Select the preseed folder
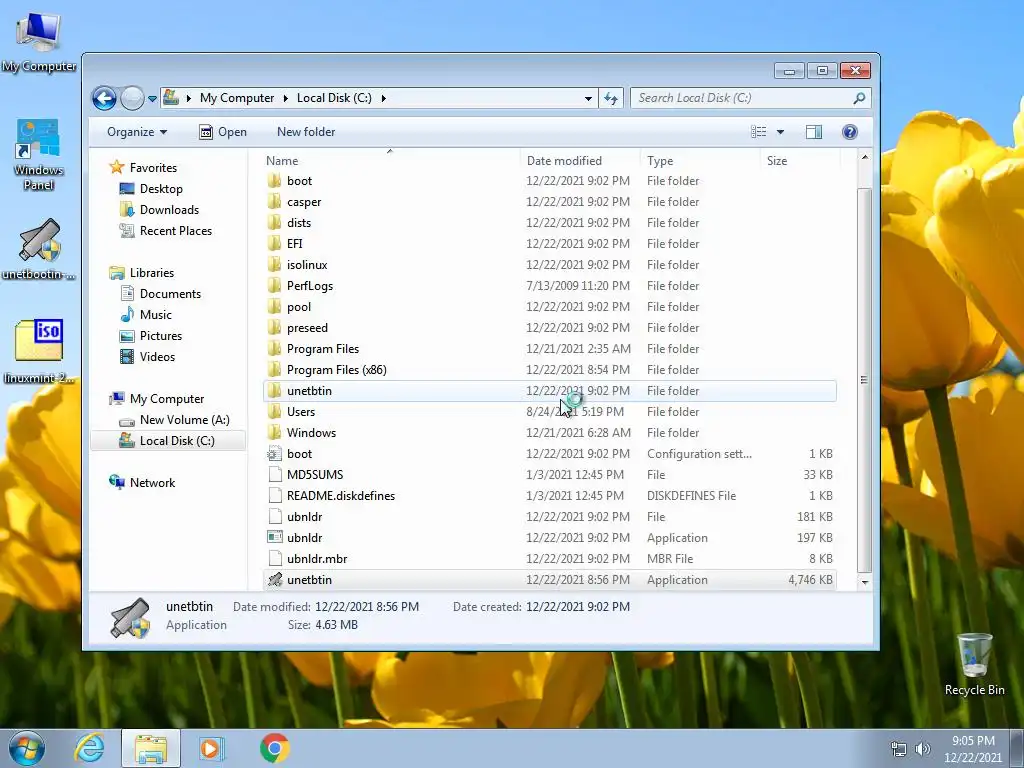 click(x=307, y=328)
